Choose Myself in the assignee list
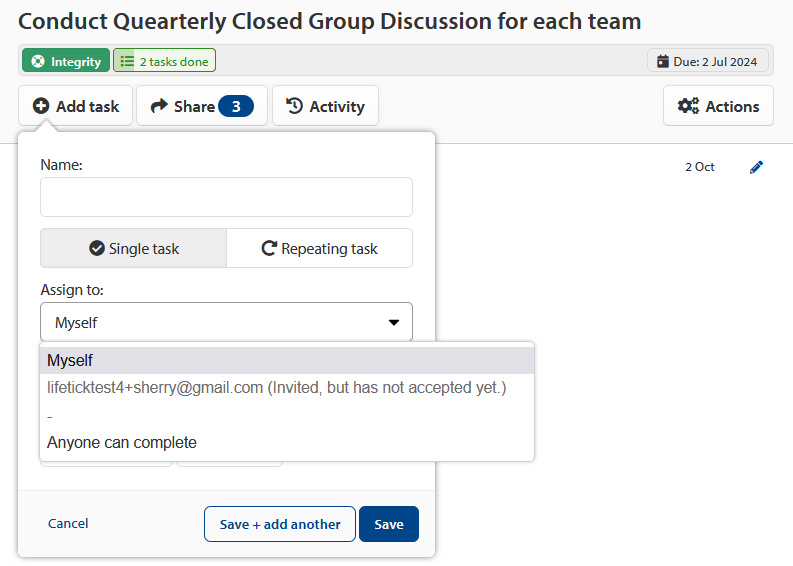This screenshot has width=793, height=566. [x=287, y=360]
